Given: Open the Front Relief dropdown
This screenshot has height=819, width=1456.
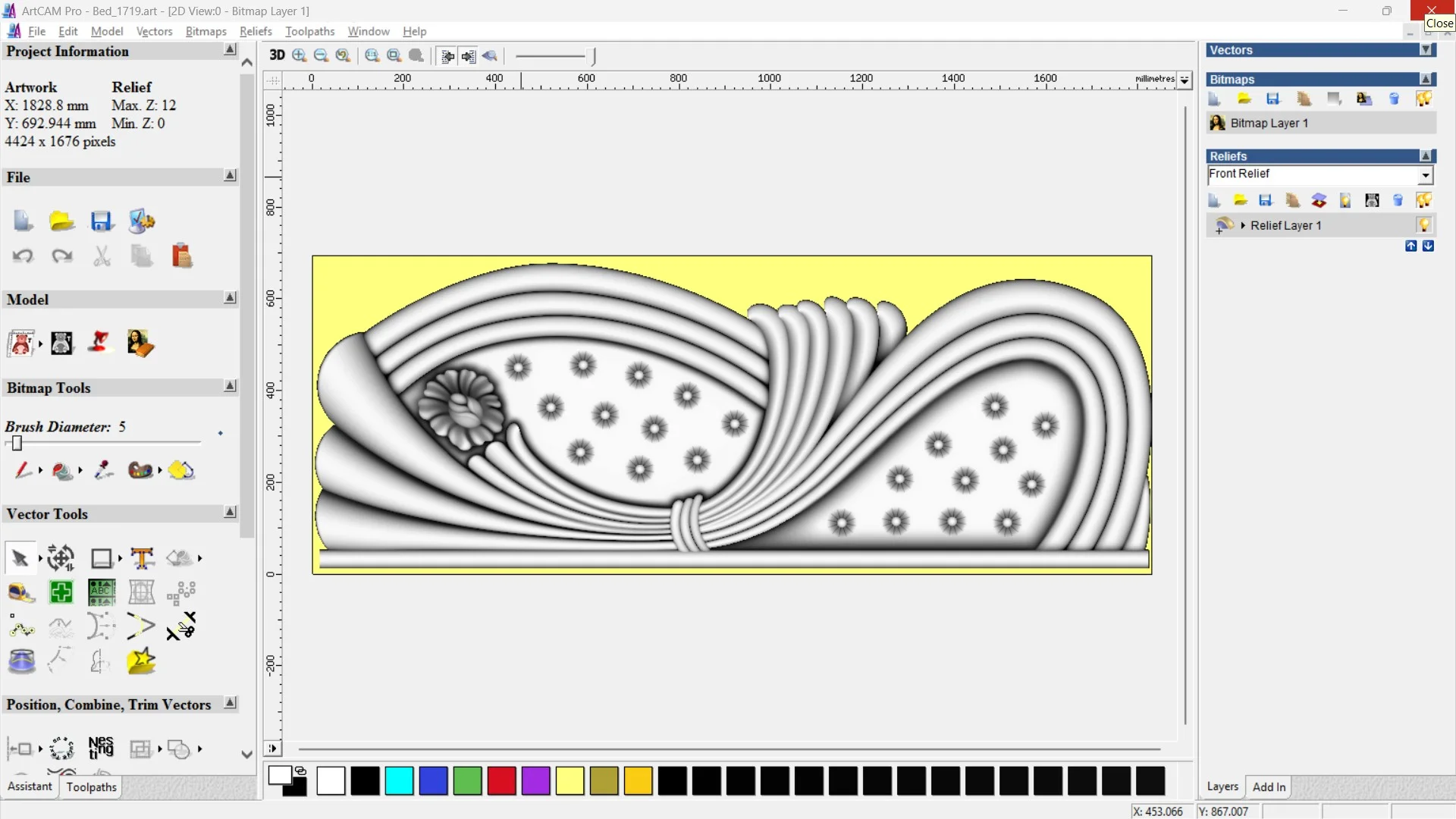Looking at the screenshot, I should click(x=1425, y=175).
